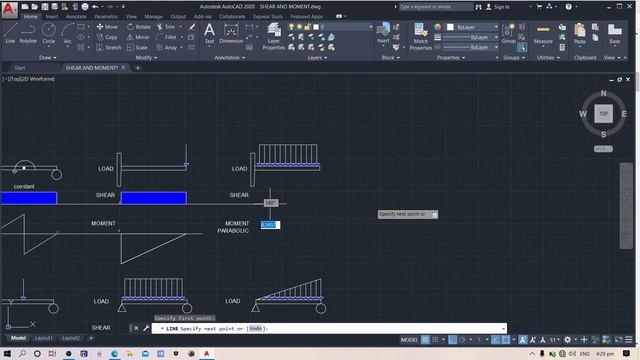The height and width of the screenshot is (360, 640).
Task: Toggle ortho mode in status bar
Action: pyautogui.click(x=452, y=340)
